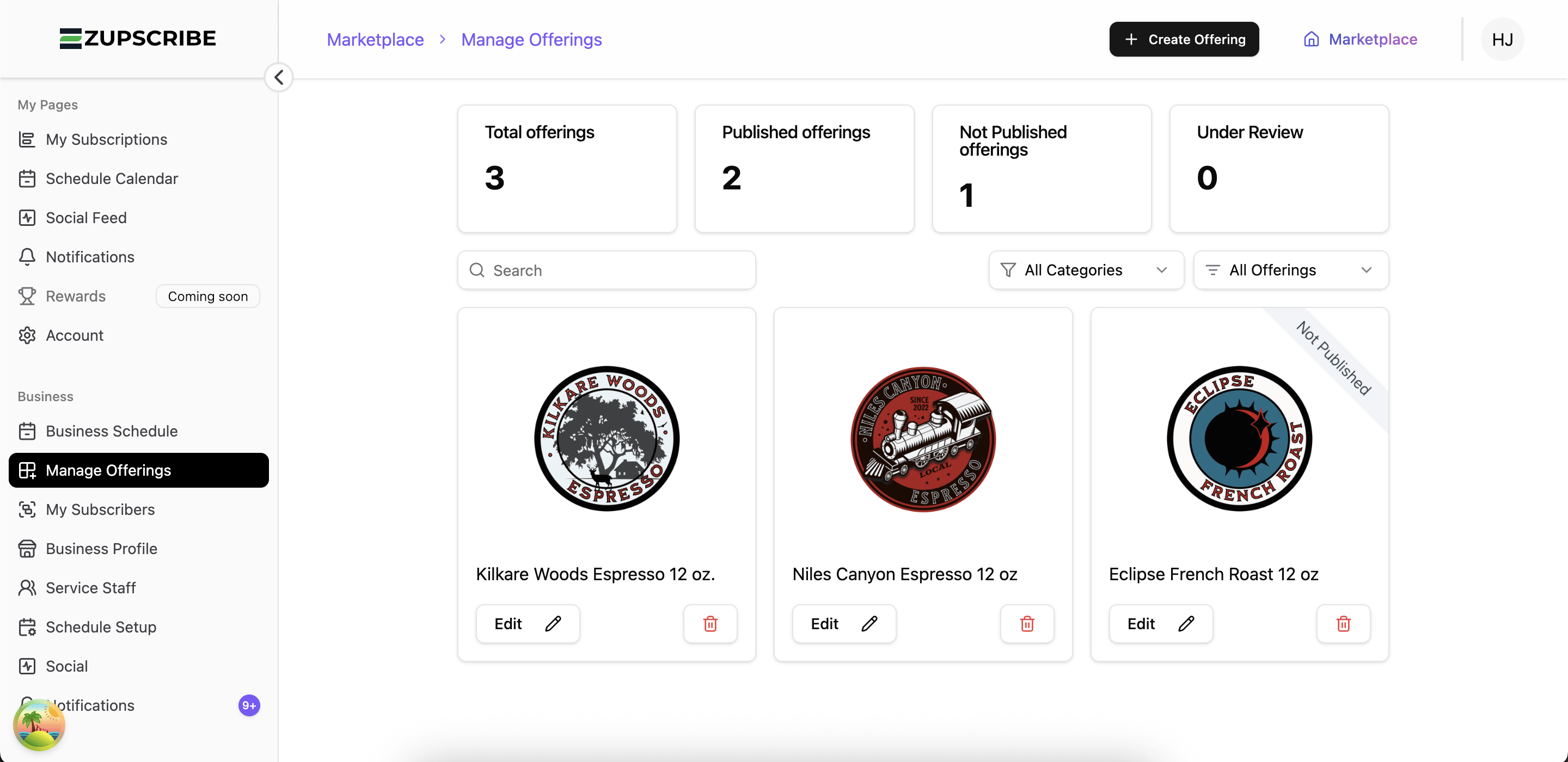Open the HJ user avatar menu
The width and height of the screenshot is (1568, 762).
pos(1502,40)
